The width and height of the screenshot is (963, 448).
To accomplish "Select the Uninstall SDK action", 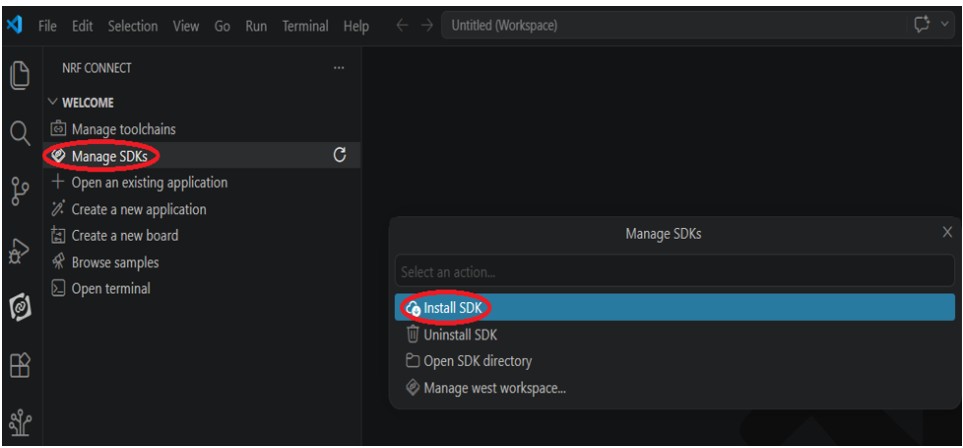I will 675,334.
